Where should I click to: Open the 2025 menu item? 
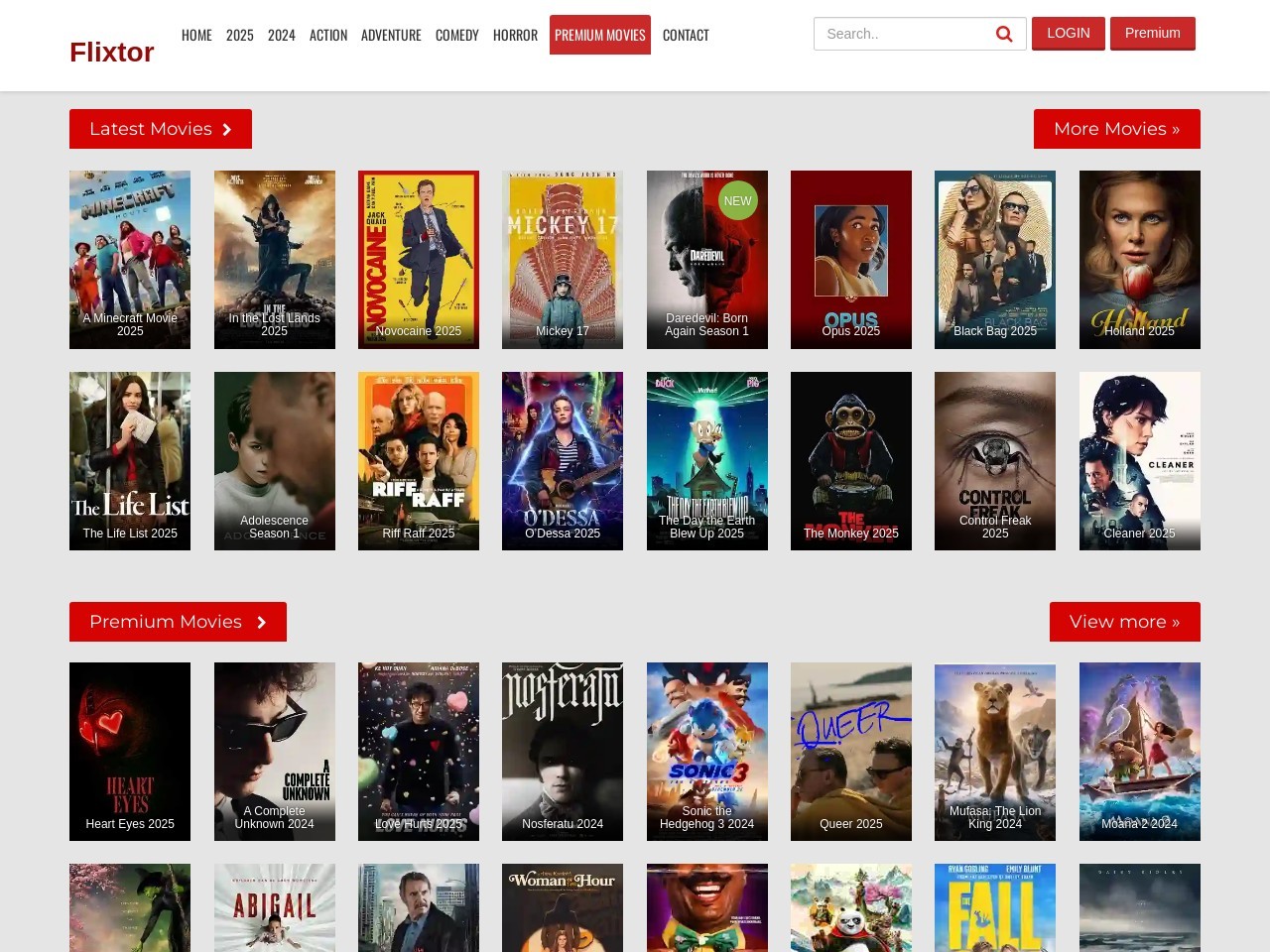(240, 35)
